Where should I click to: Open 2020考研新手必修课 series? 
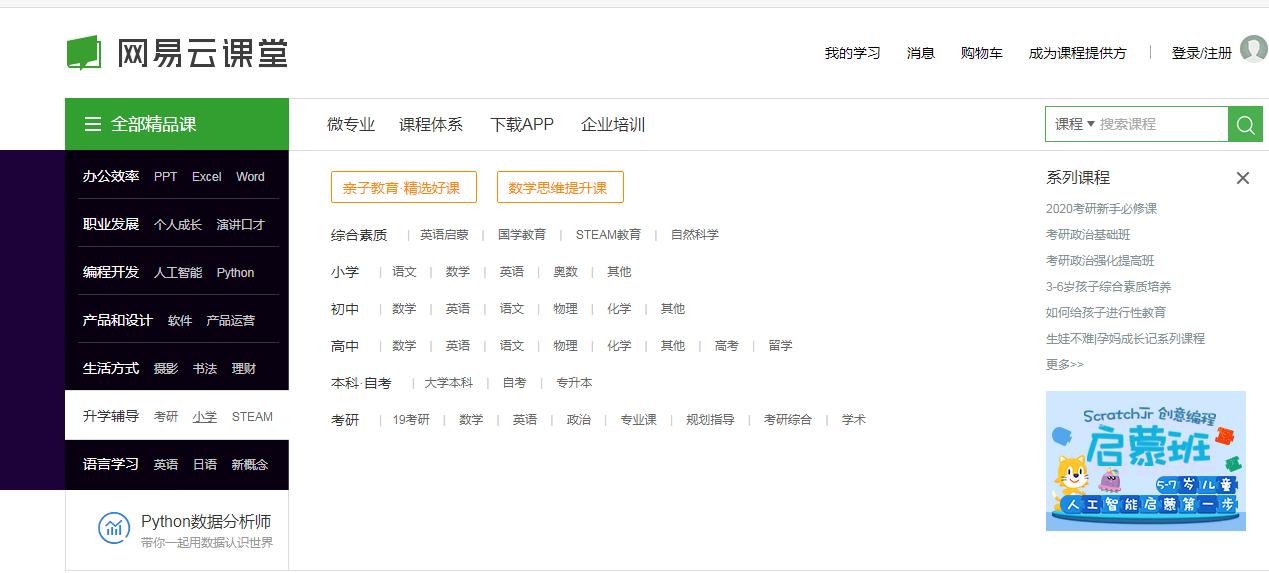point(1101,209)
